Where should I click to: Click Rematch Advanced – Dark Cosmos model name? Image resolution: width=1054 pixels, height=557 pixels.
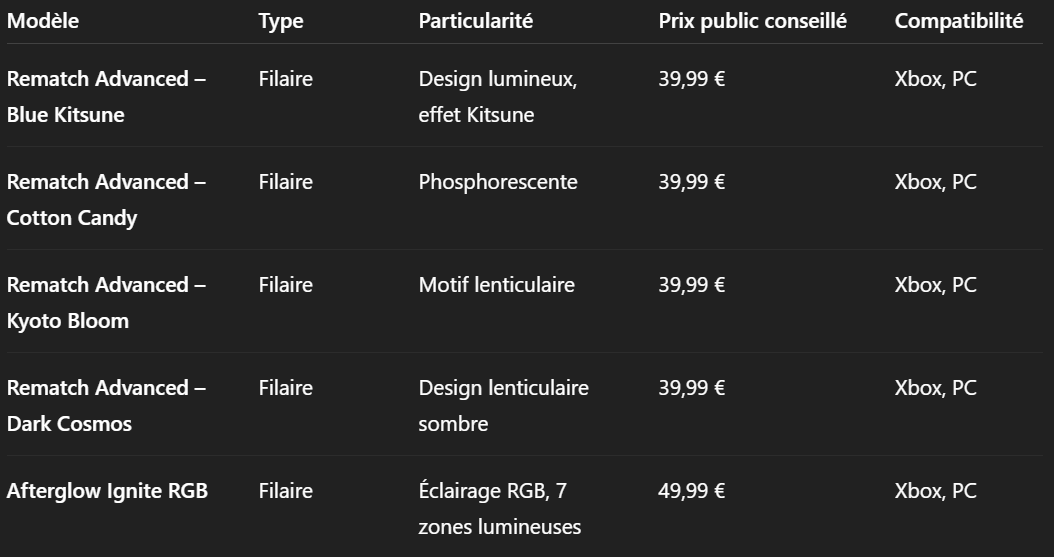pyautogui.click(x=106, y=405)
